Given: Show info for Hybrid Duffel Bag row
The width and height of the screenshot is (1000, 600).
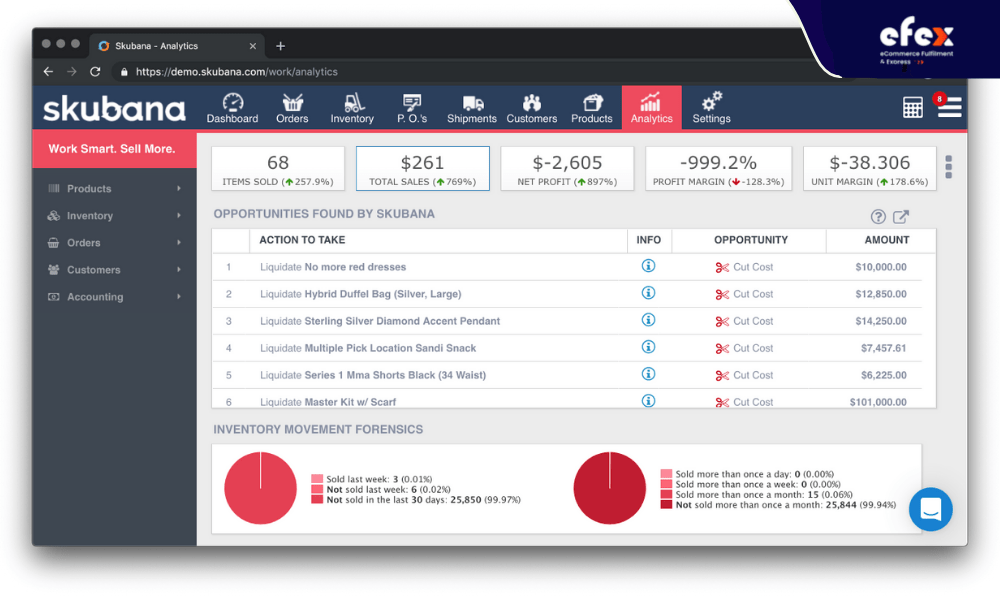Looking at the screenshot, I should pyautogui.click(x=648, y=293).
